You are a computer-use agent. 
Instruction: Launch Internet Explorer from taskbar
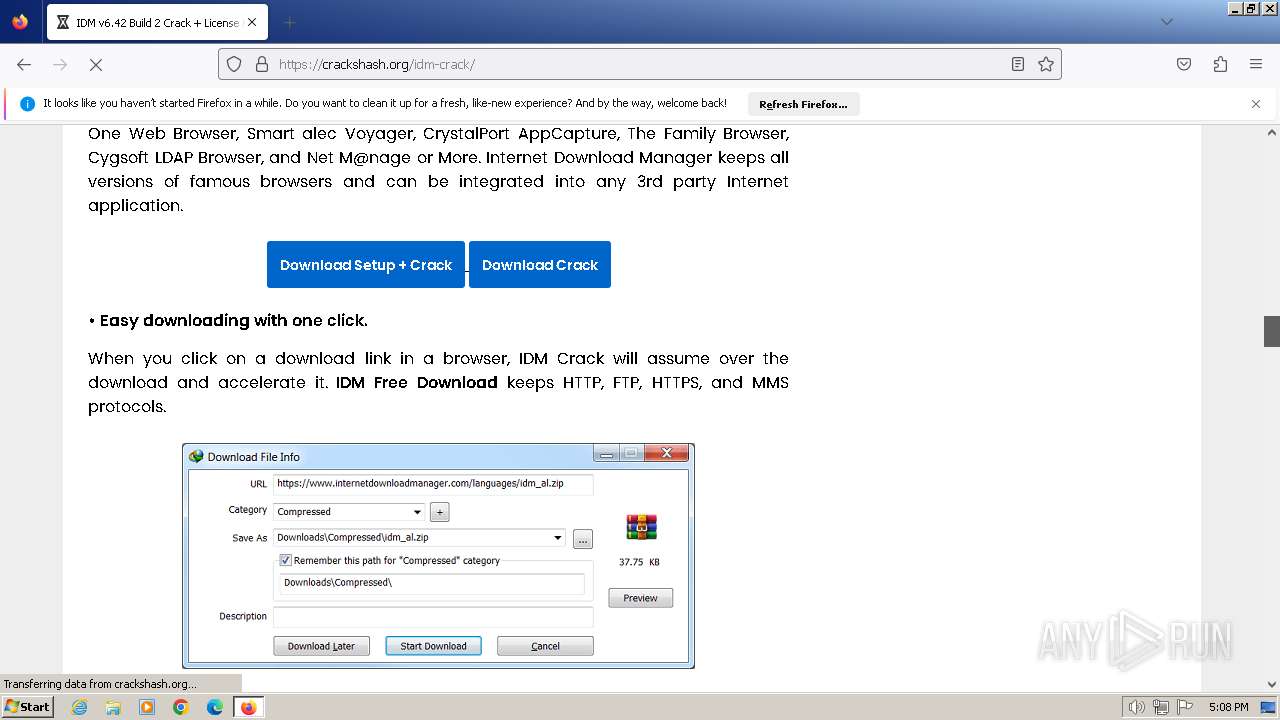[79, 707]
